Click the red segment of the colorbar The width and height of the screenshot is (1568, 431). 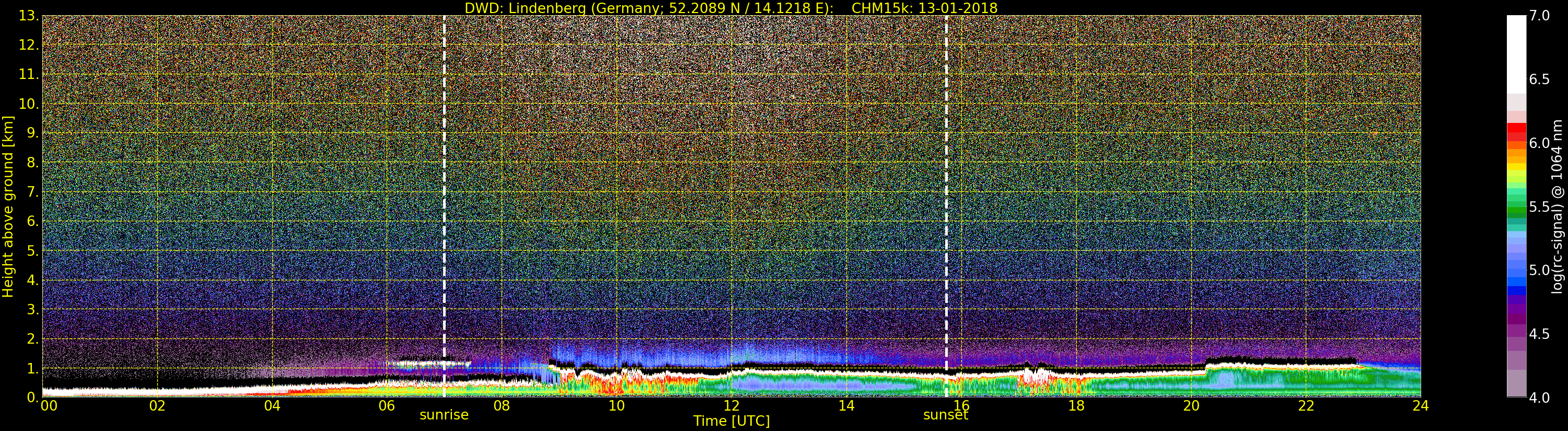1516,129
